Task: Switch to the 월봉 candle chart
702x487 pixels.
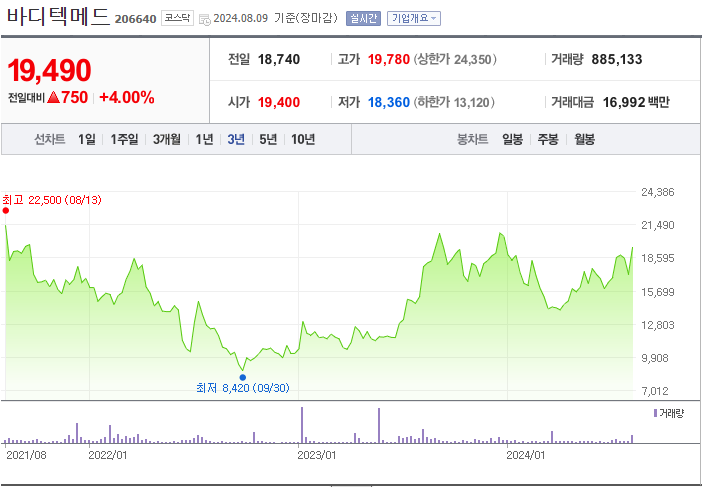Action: 584,140
